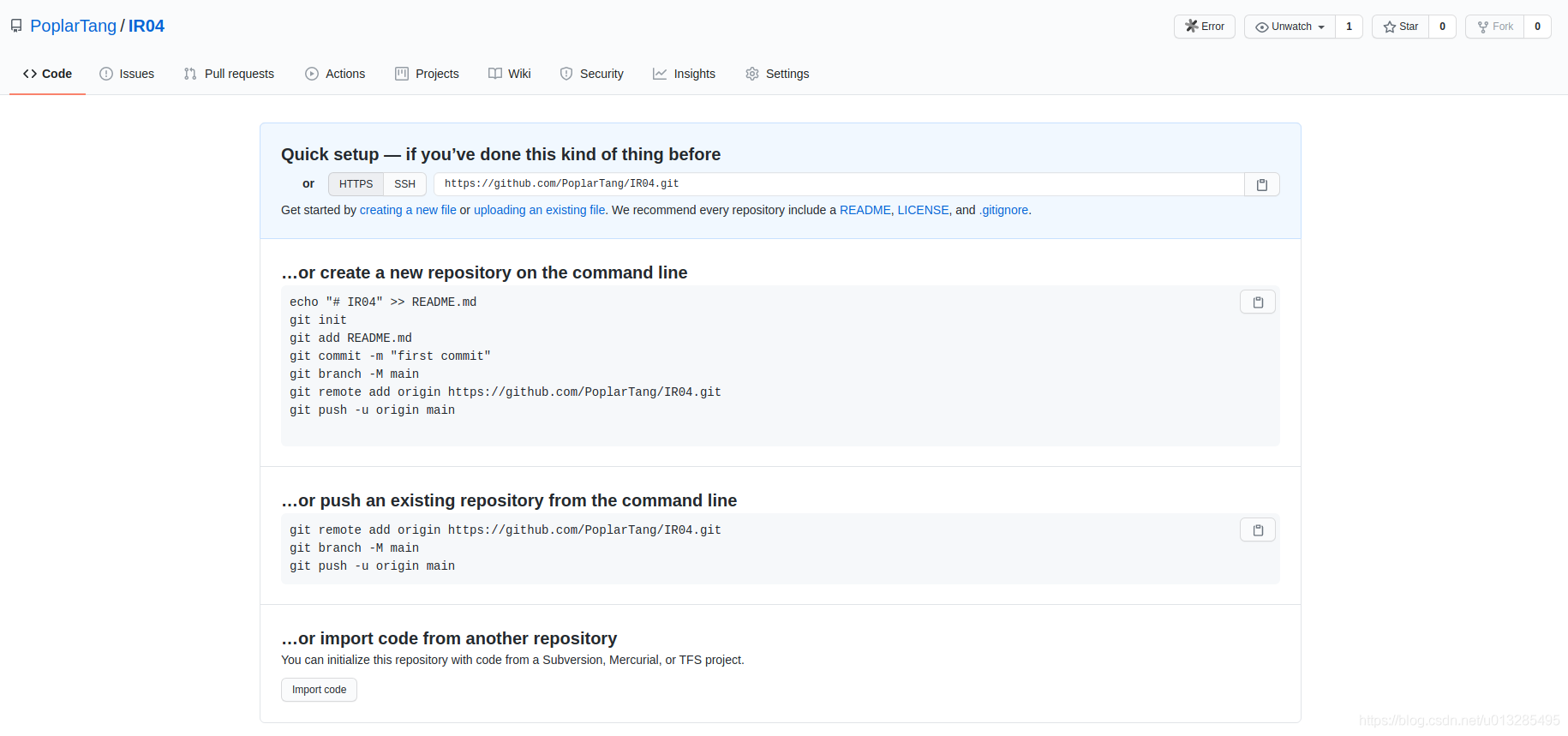Click the 'git commit -m "first commit"' line
Image resolution: width=1568 pixels, height=736 pixels.
390,356
